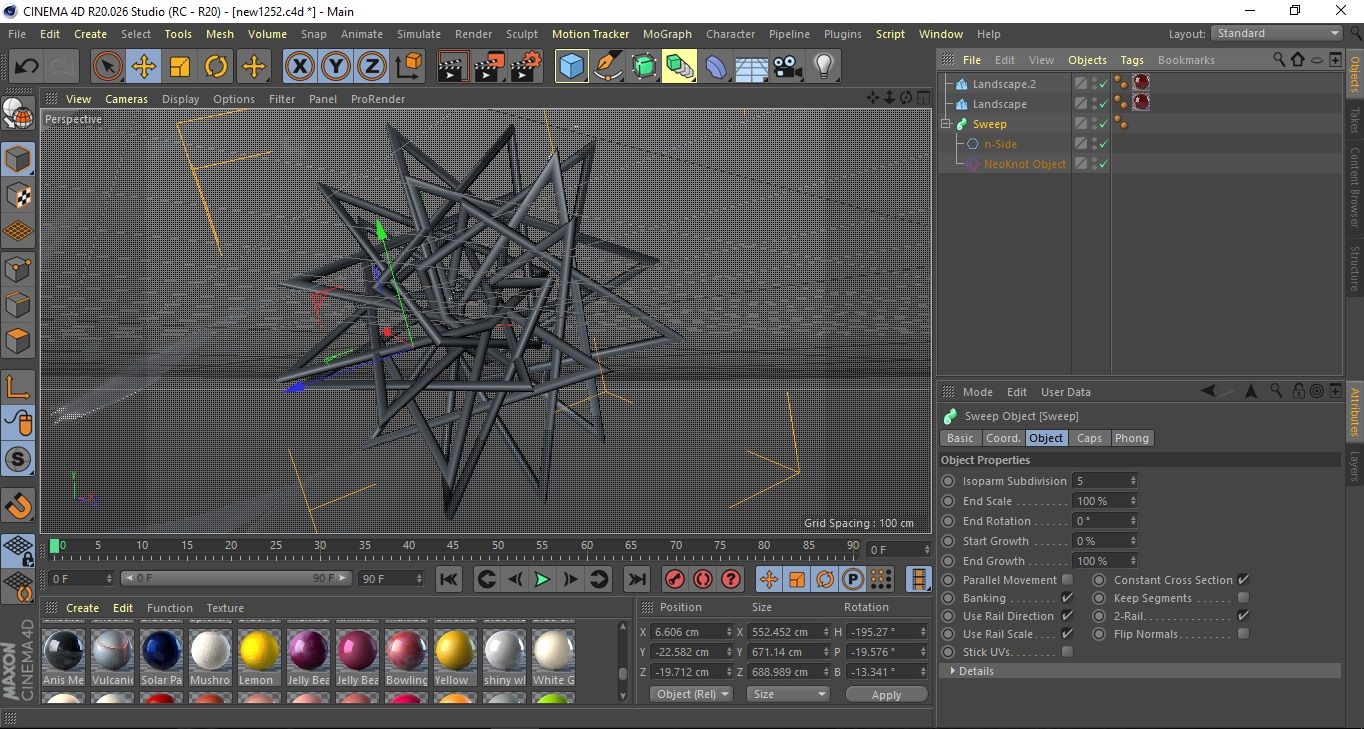
Task: Click the Coordinate System icon
Action: 408,67
